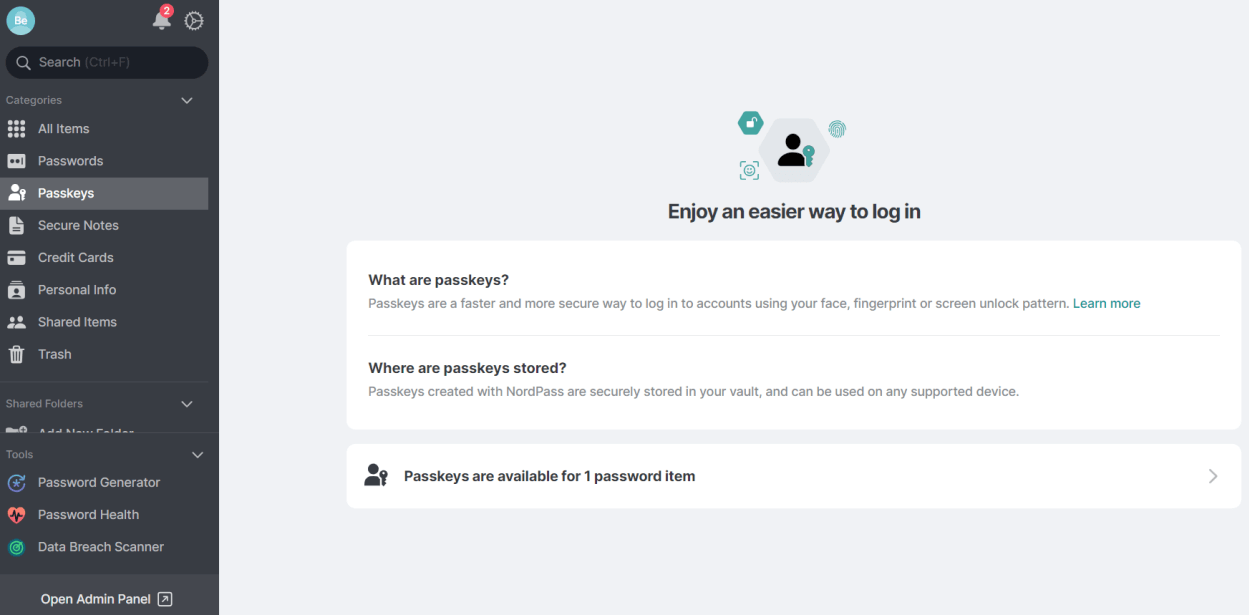Go to Shared Items
Screen dimensions: 1249x615
click(x=77, y=322)
